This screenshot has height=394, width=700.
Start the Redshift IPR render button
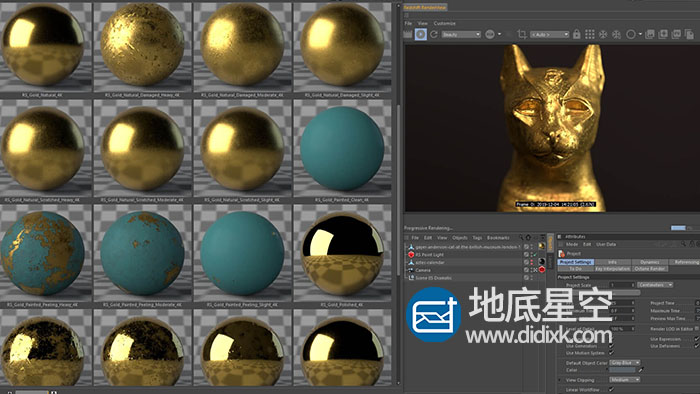click(420, 34)
